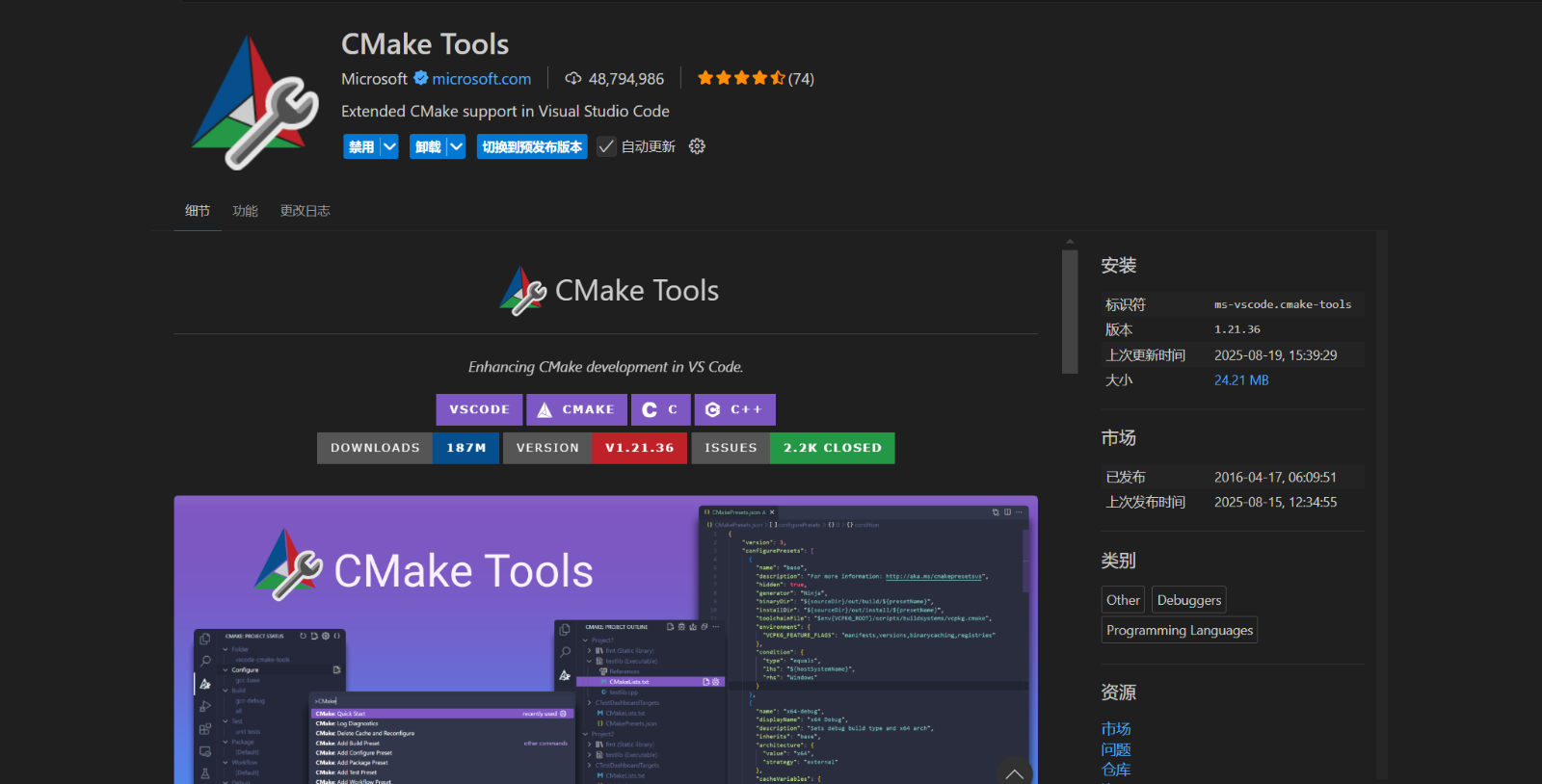Switch to the 功能 tab
Screen dimensions: 1542x784
point(245,211)
